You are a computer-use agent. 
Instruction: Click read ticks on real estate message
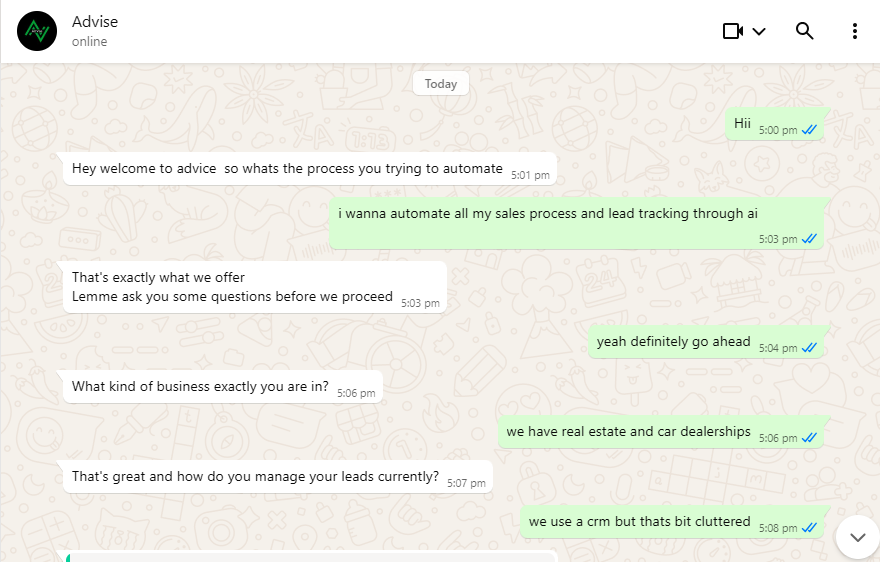pos(809,438)
